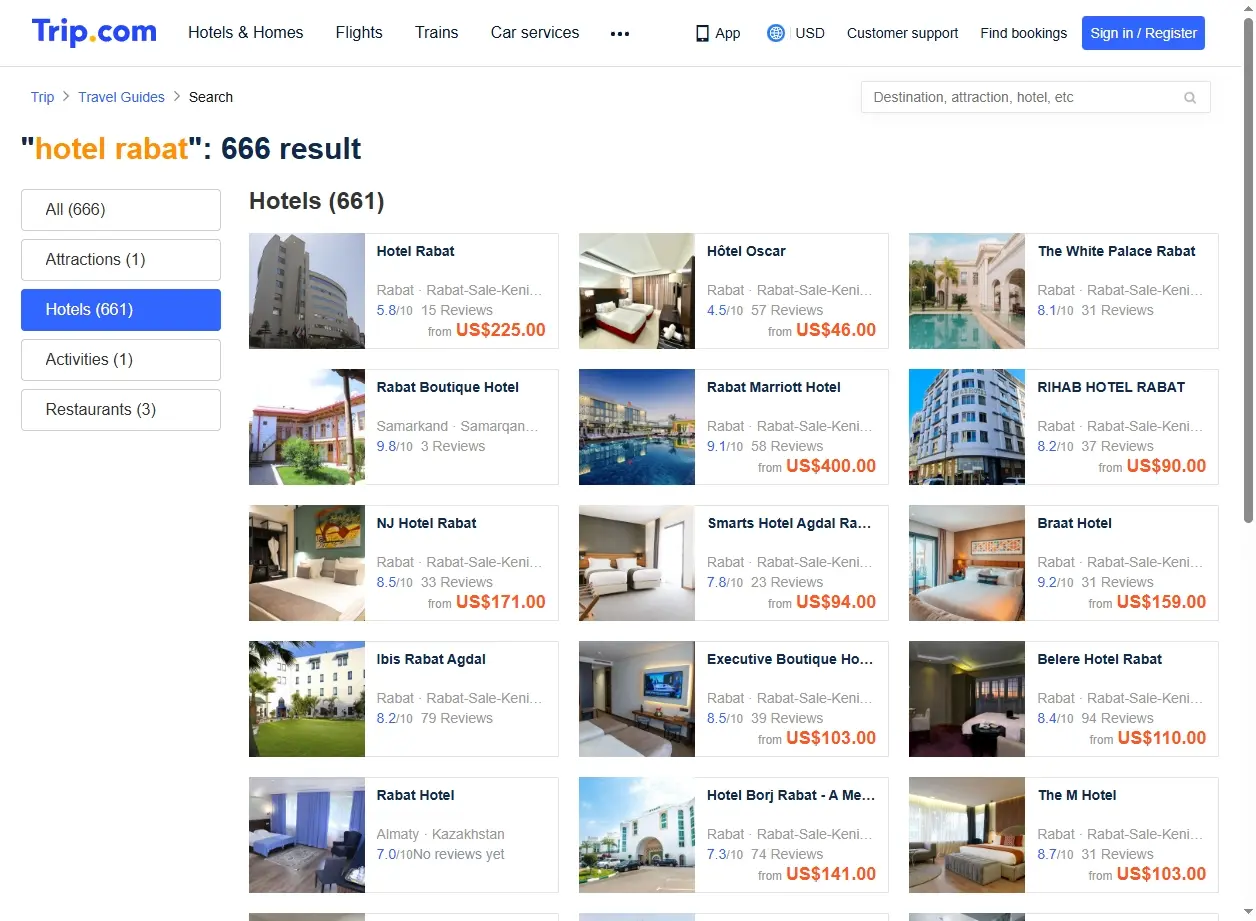Click The White Palace Rabat title
Image resolution: width=1256 pixels, height=921 pixels.
1116,251
